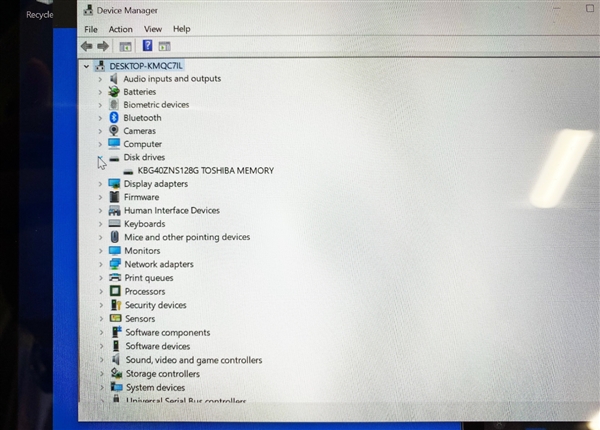This screenshot has height=430, width=600.
Task: Open the Help question mark toolbar icon
Action: coord(147,46)
